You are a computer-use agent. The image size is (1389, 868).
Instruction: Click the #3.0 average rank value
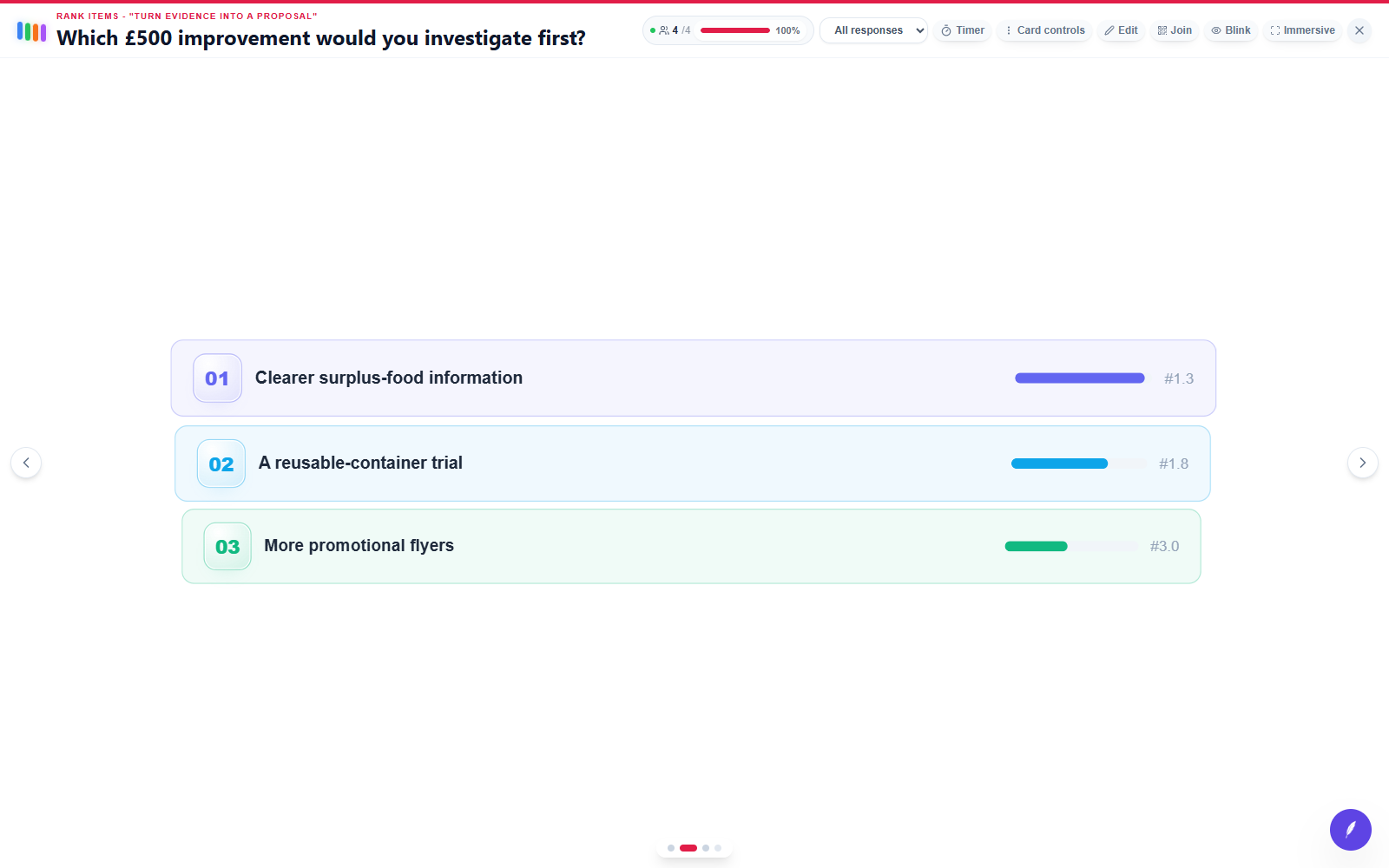coord(1164,546)
